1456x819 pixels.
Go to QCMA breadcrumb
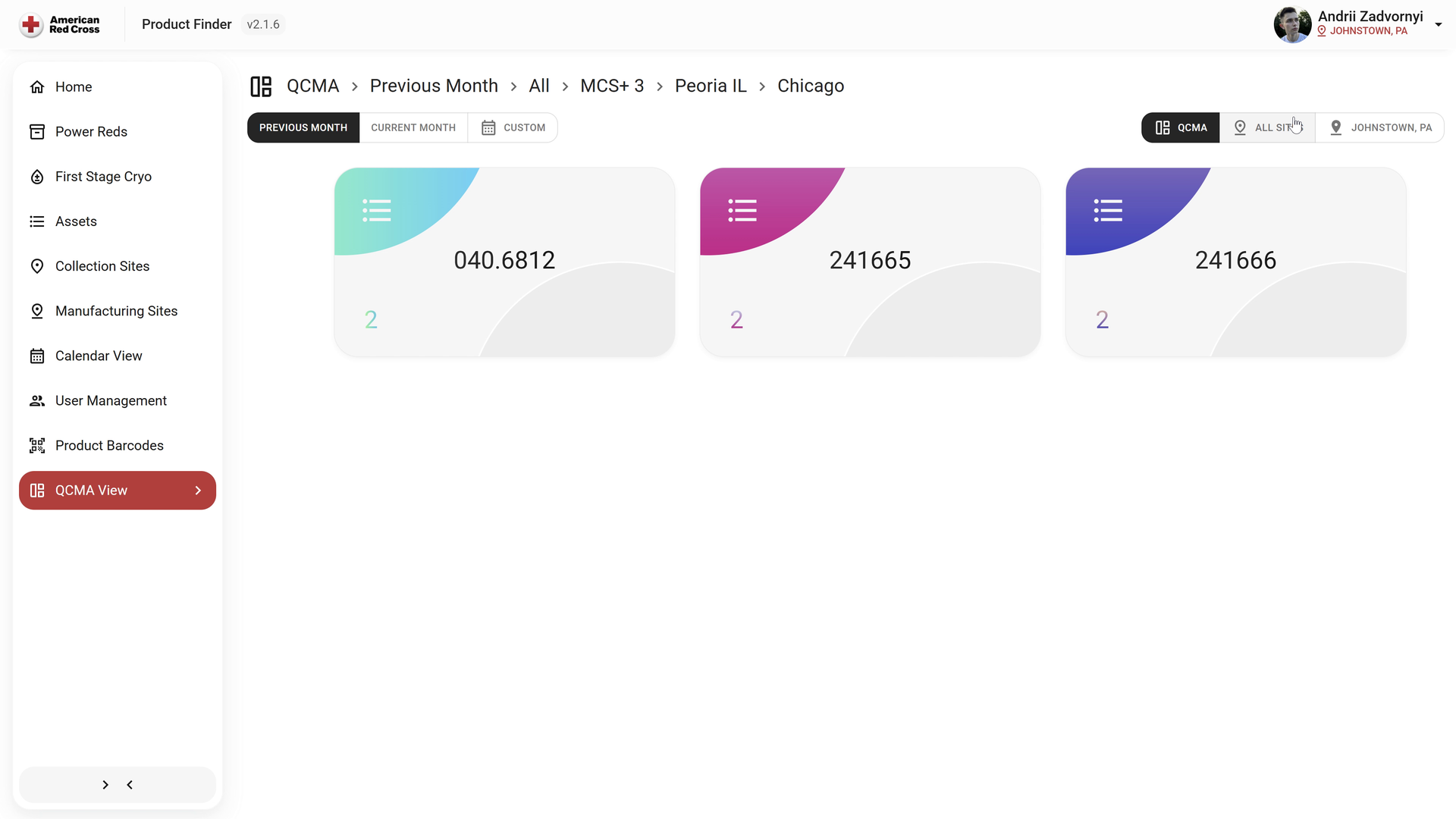[x=312, y=86]
